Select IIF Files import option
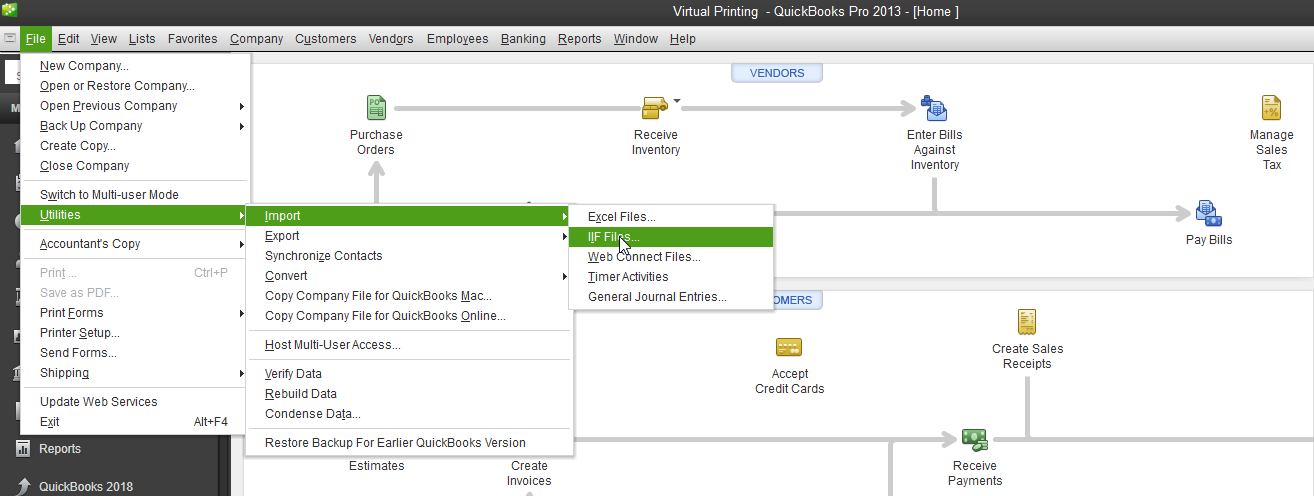The width and height of the screenshot is (1314, 496). point(671,237)
